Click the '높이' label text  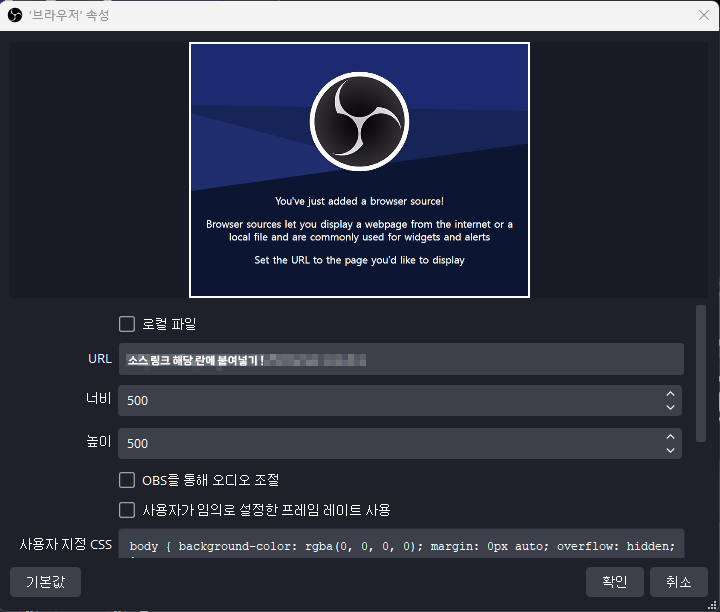point(99,441)
